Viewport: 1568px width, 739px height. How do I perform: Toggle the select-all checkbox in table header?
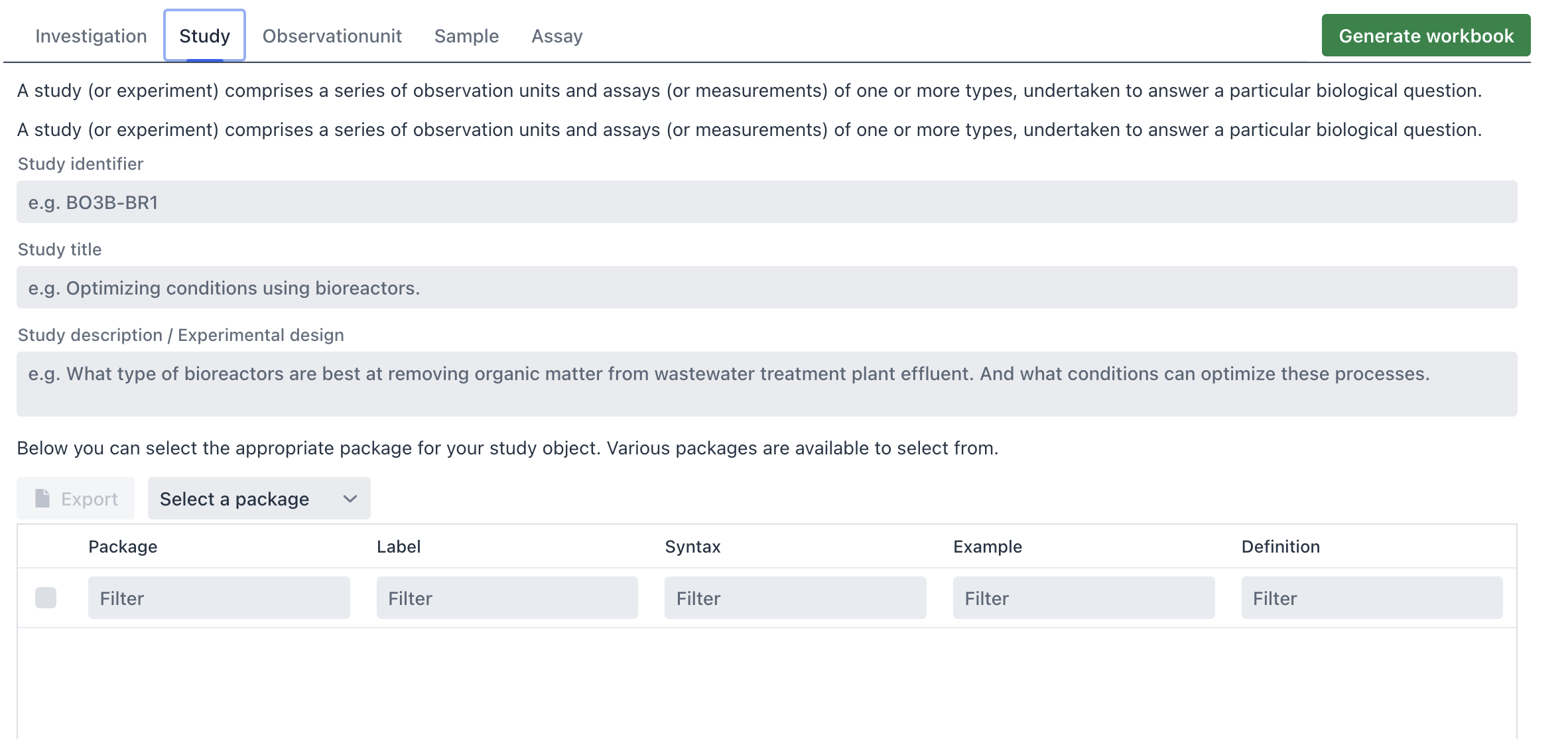tap(46, 598)
